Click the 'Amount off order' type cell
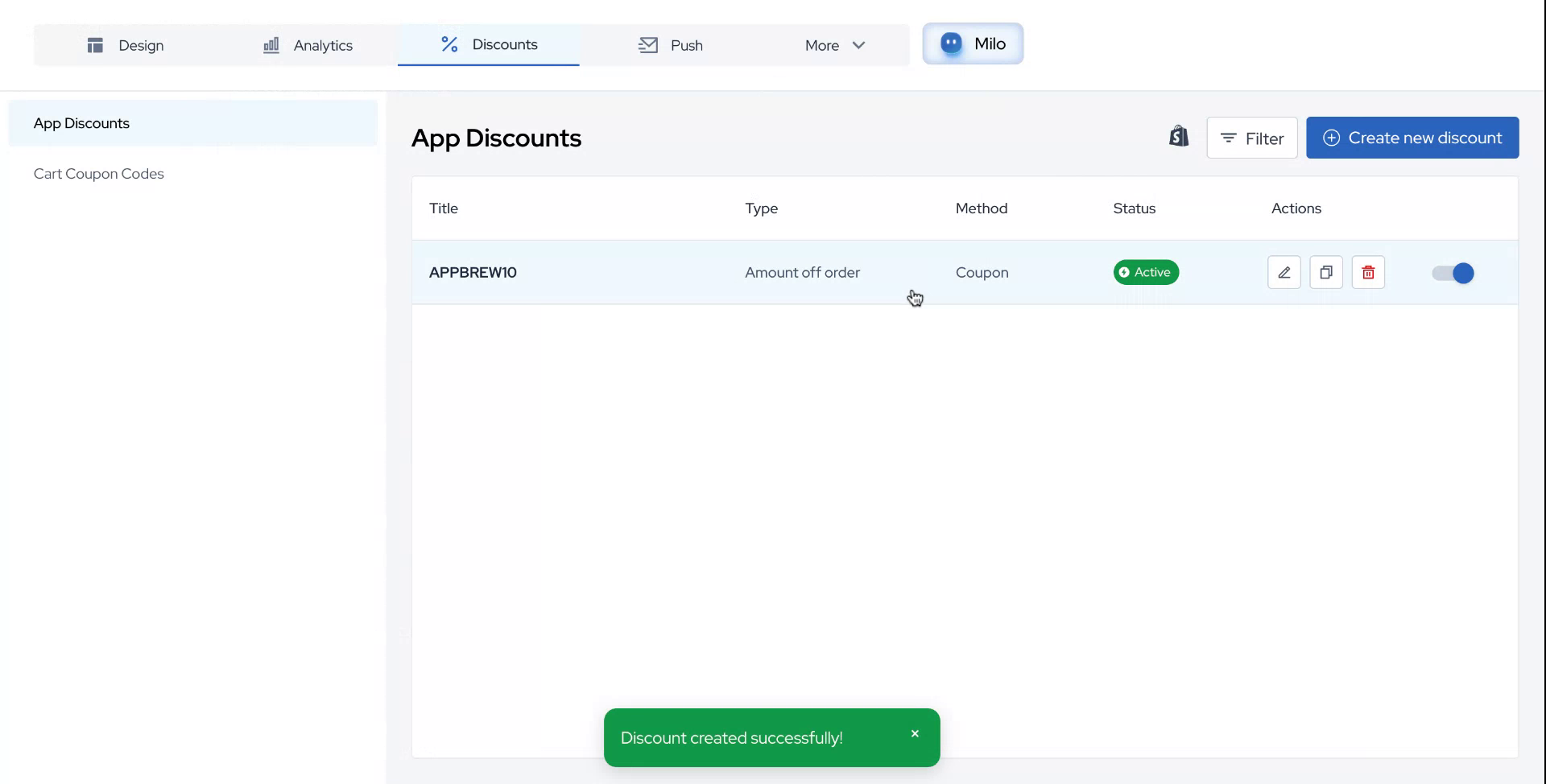 802,273
